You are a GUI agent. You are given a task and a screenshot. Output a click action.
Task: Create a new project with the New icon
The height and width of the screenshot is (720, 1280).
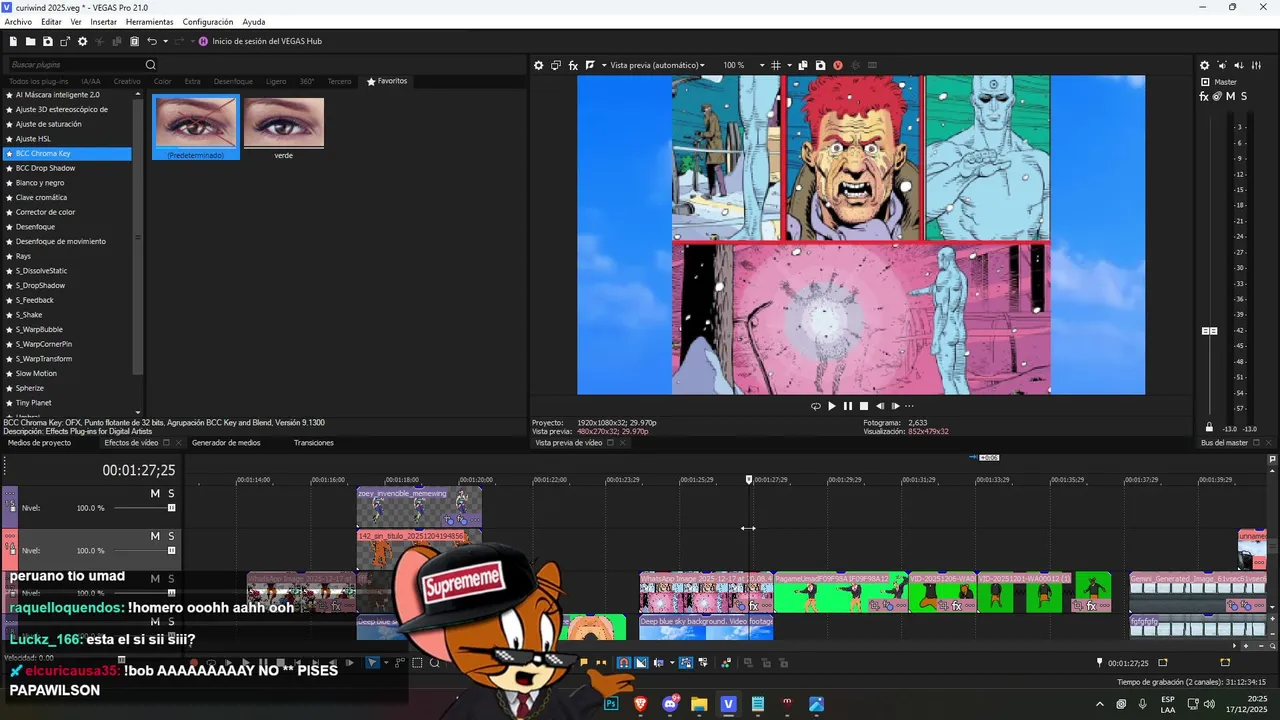(x=14, y=41)
